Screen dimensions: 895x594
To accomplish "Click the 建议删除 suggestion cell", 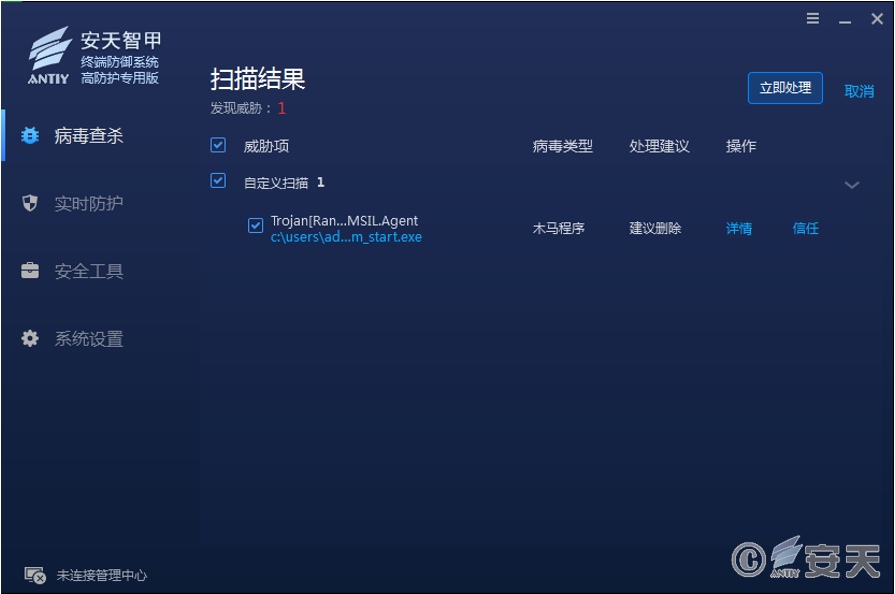I will [655, 228].
